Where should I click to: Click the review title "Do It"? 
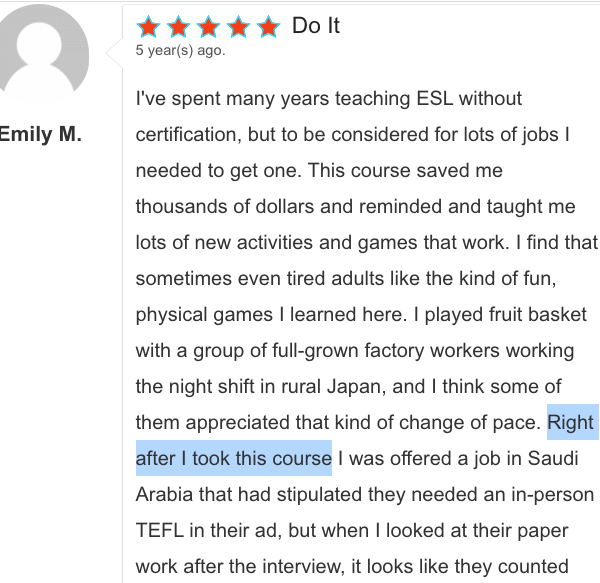316,27
